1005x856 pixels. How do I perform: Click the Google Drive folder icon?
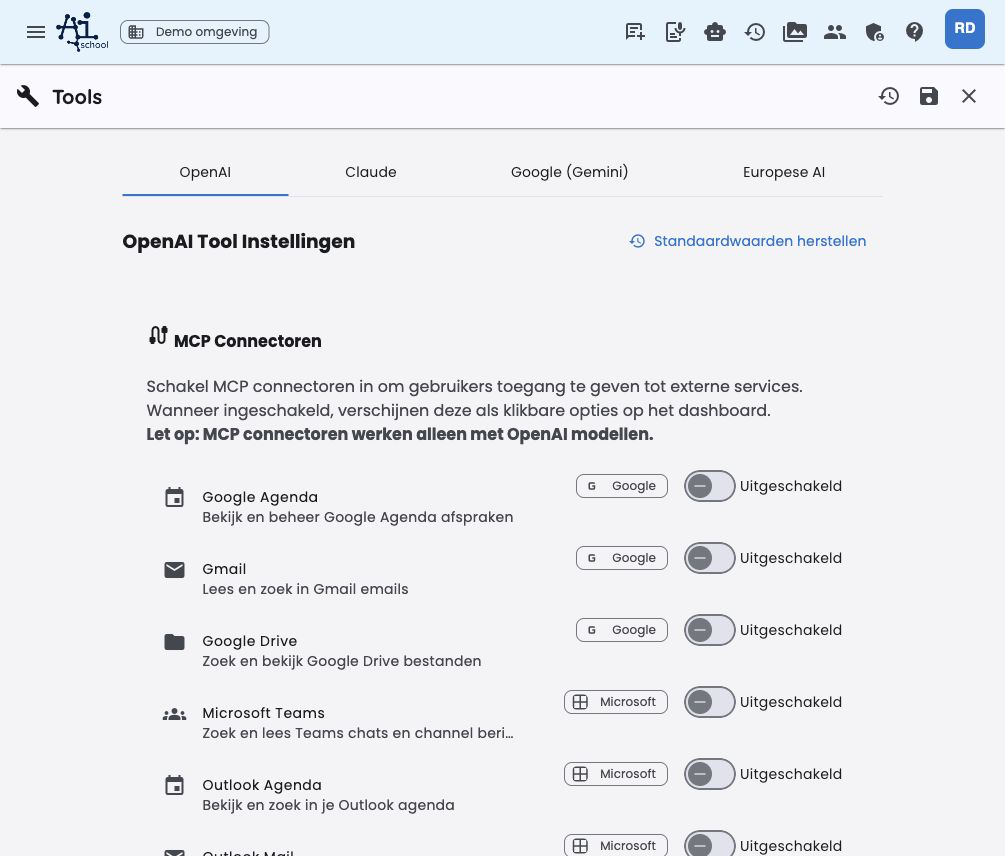coord(174,641)
